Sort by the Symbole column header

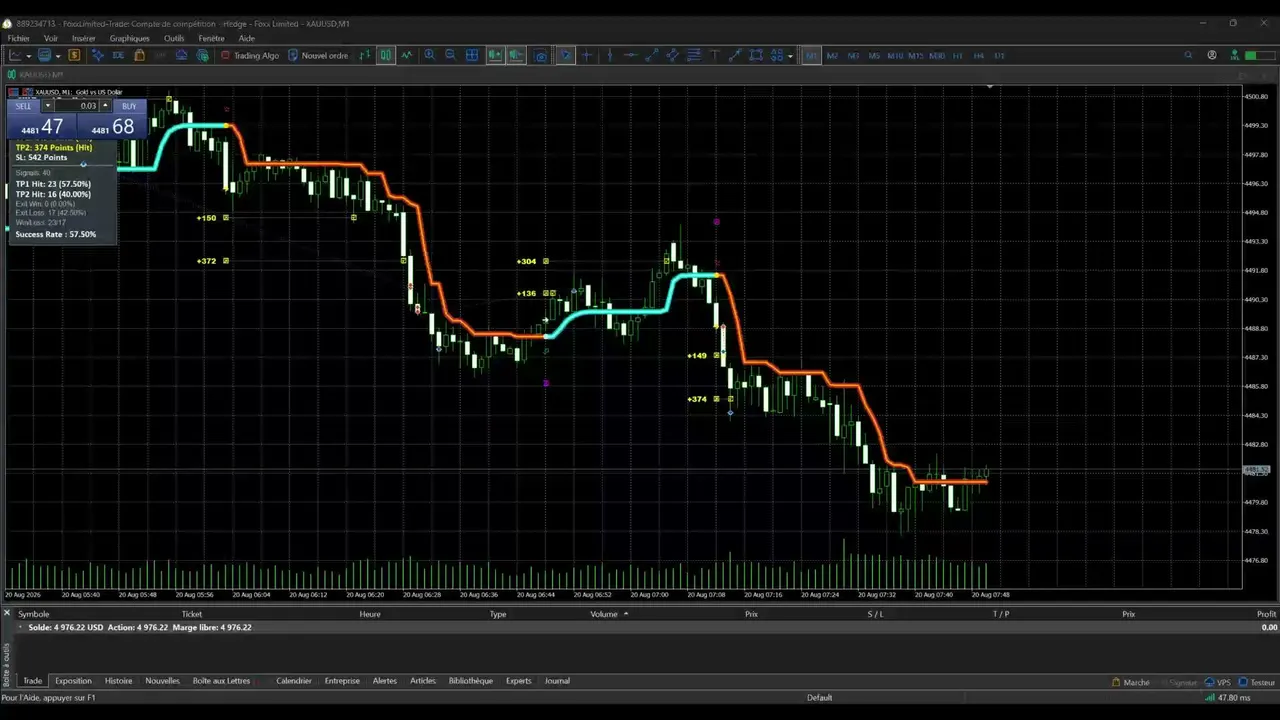coord(33,614)
